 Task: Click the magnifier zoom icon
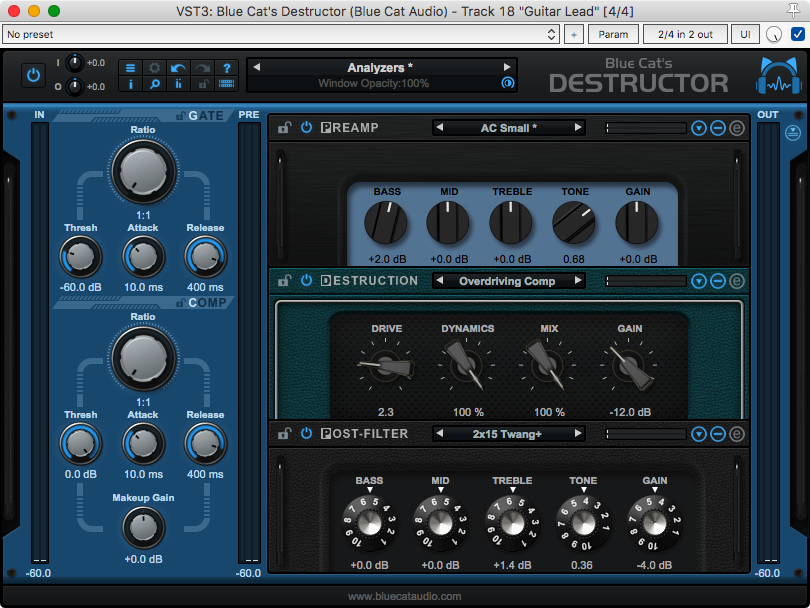(154, 85)
